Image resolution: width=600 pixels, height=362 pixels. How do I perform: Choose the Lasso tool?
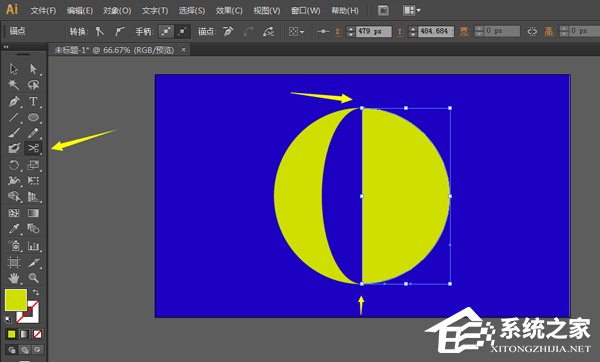pyautogui.click(x=33, y=85)
